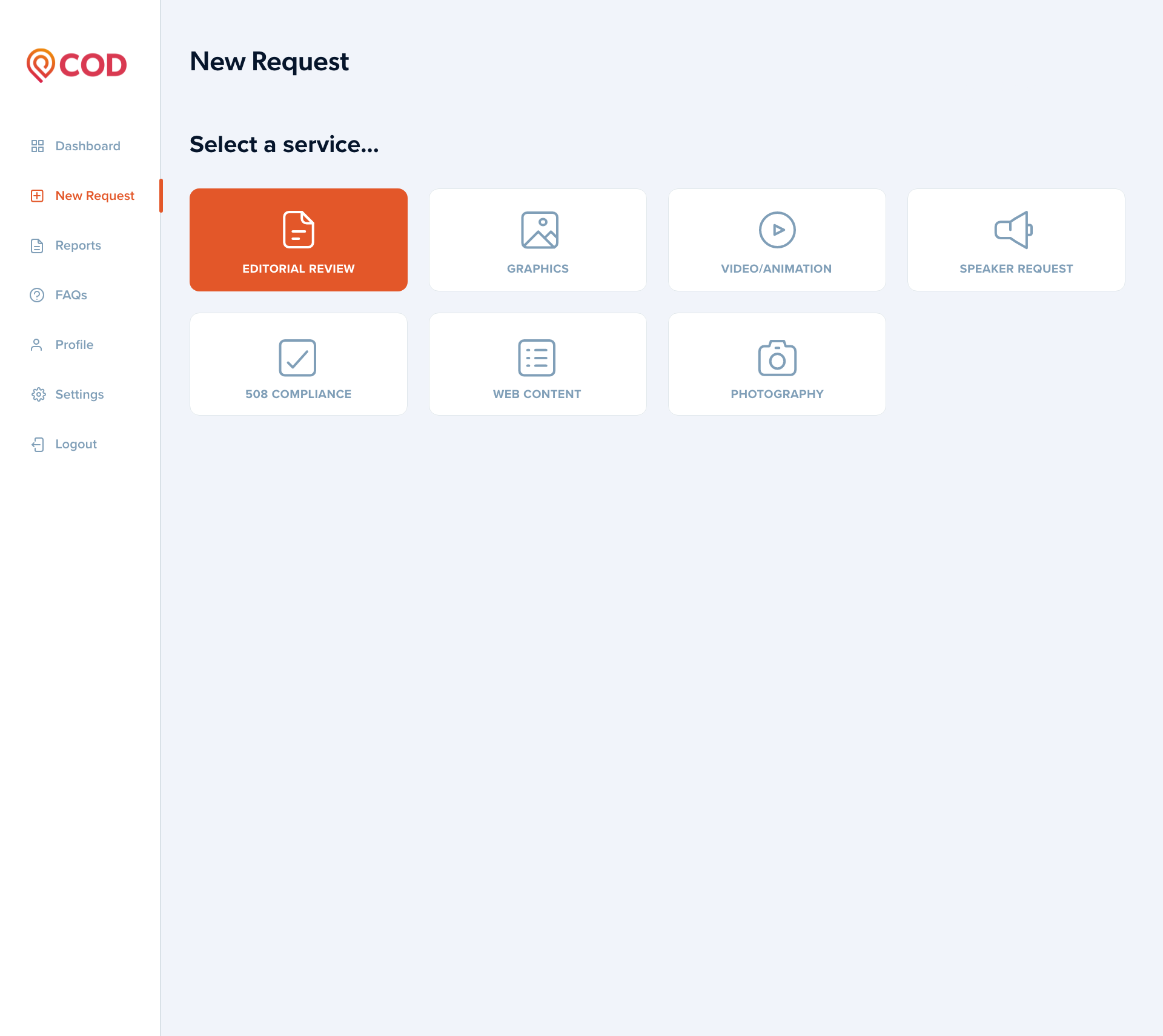Screen dimensions: 1163x1036
Task: Click the Web Content list icon
Action: (x=537, y=357)
